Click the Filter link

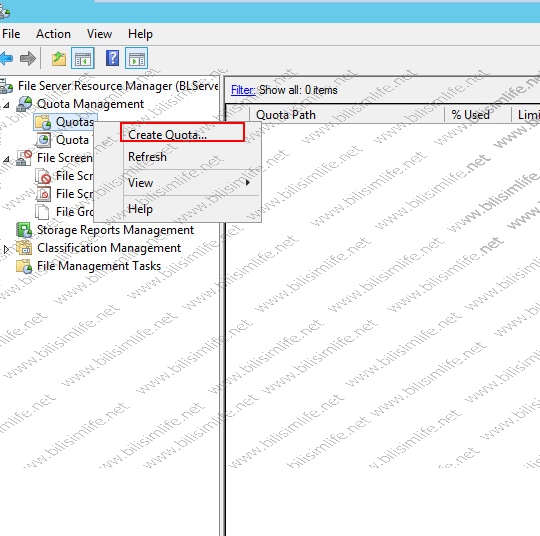point(243,90)
